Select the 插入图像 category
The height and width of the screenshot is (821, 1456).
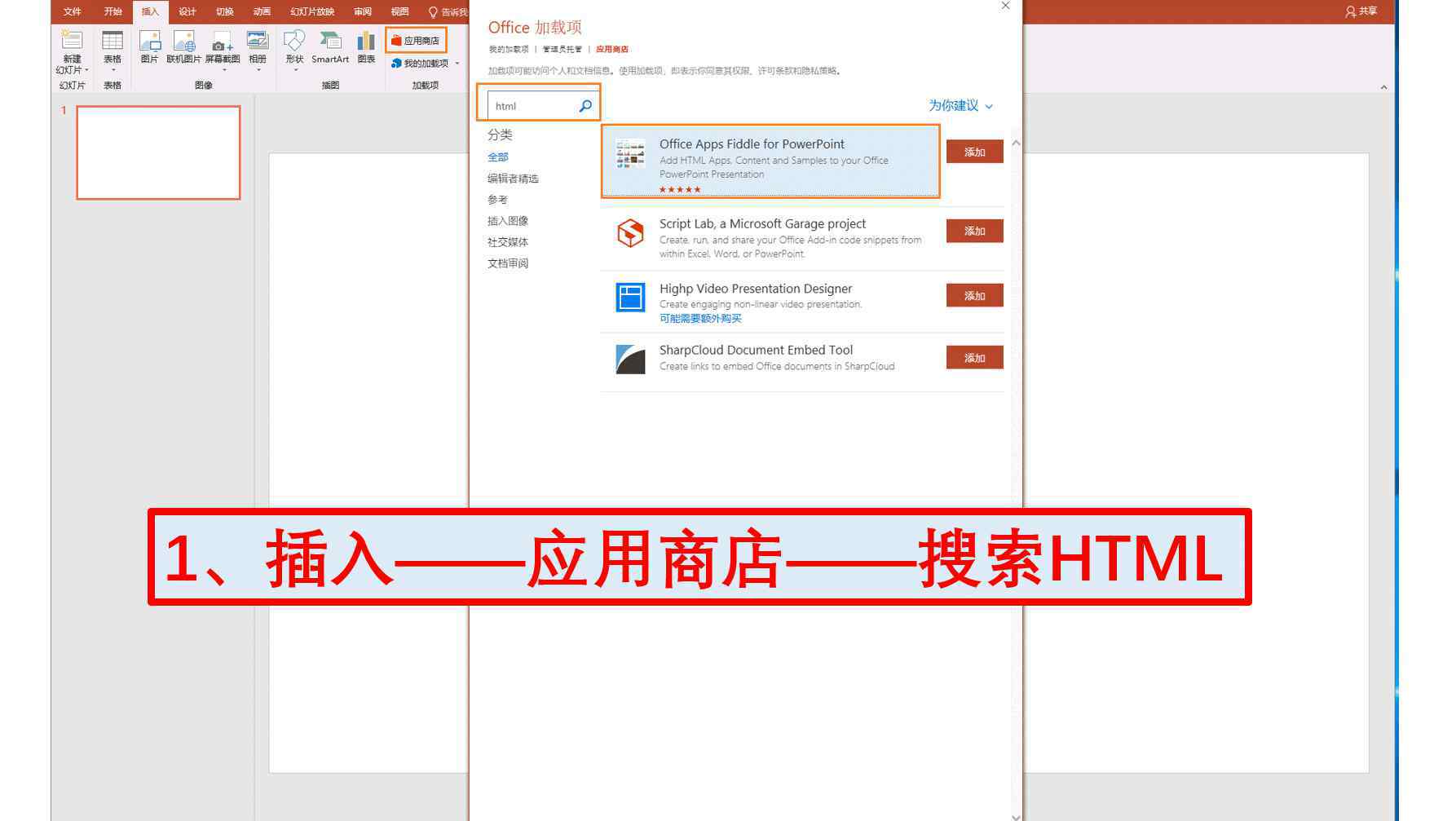pyautogui.click(x=508, y=220)
